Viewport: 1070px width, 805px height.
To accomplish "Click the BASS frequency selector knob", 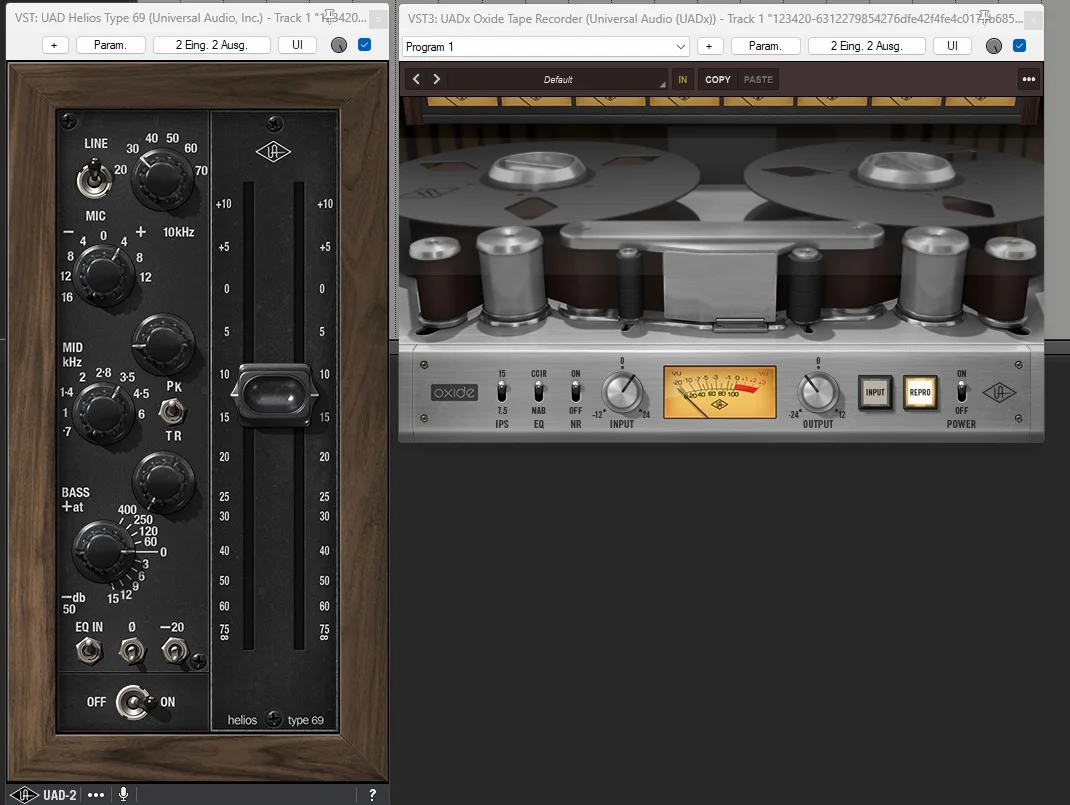I will click(104, 550).
